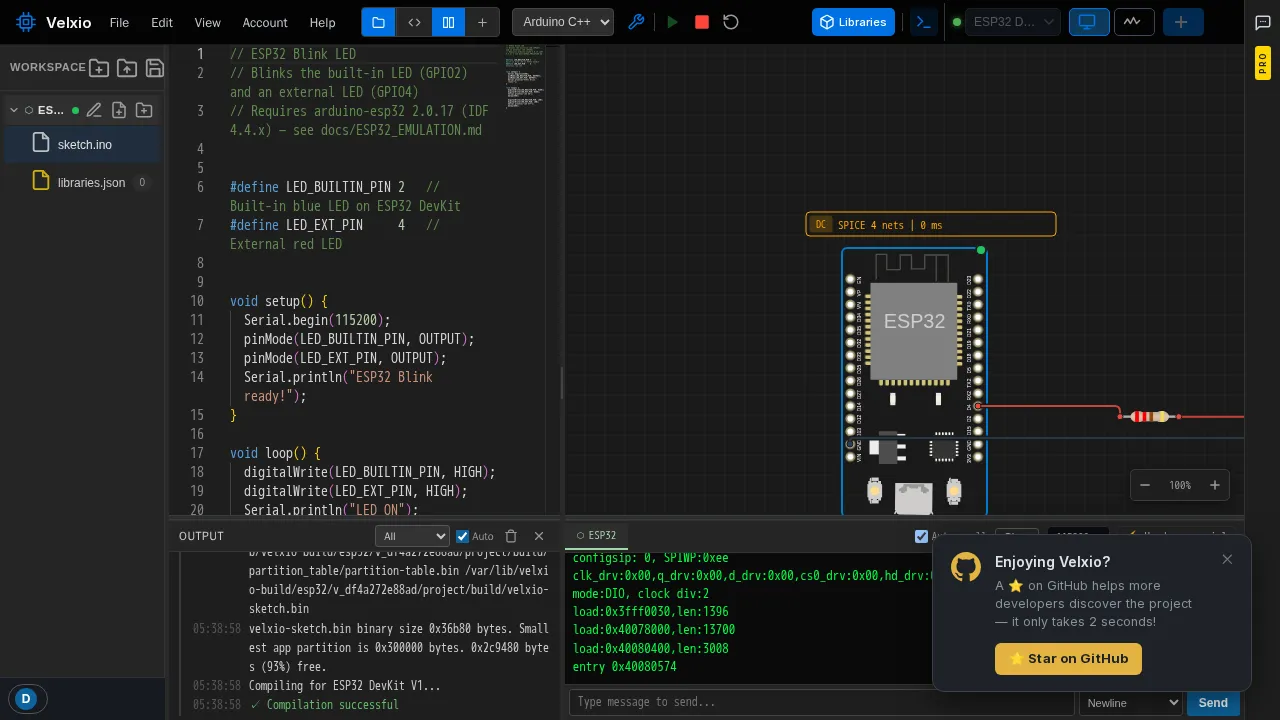Toggle the file explorer panel button
This screenshot has height=720, width=1280.
pyautogui.click(x=378, y=22)
